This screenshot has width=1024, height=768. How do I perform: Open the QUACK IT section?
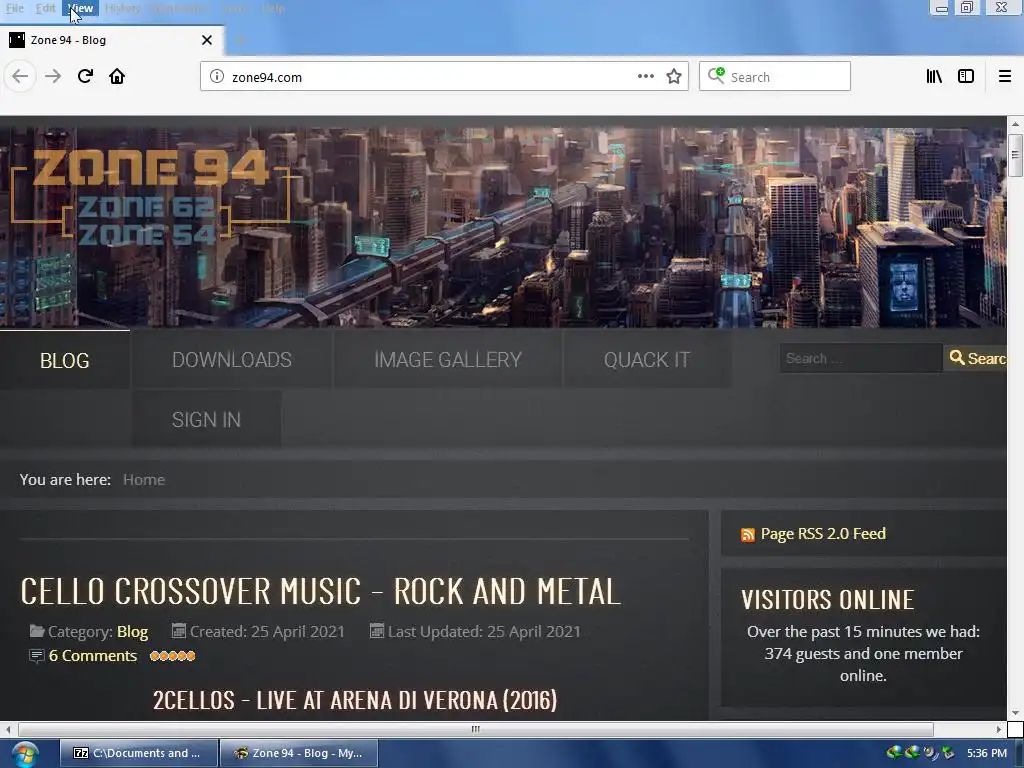coord(647,360)
